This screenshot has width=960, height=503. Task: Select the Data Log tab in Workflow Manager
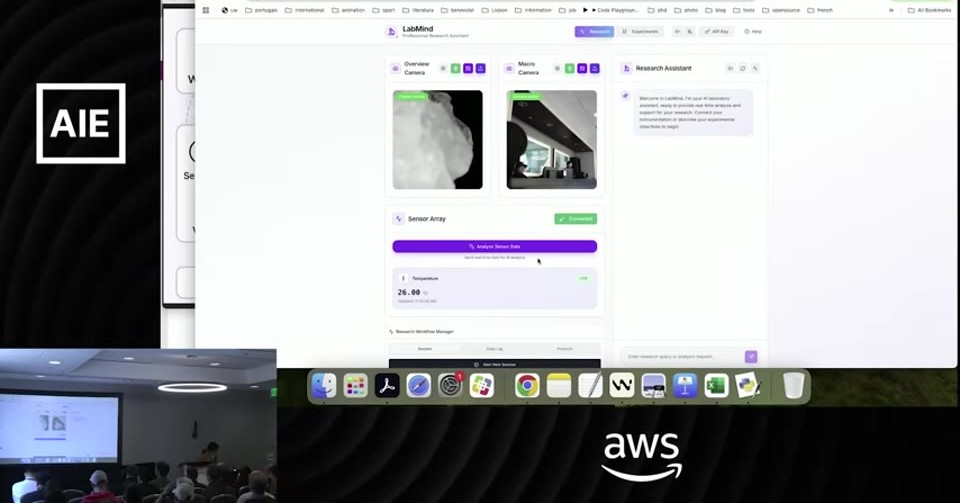tap(495, 349)
